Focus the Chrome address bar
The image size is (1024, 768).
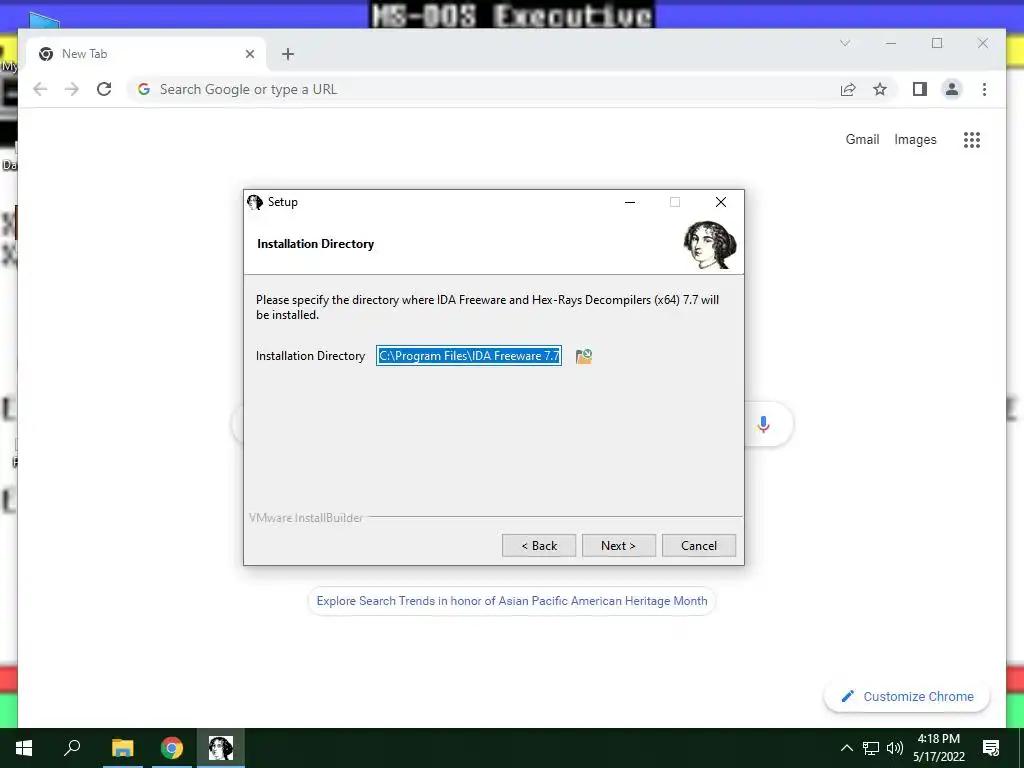[483, 89]
